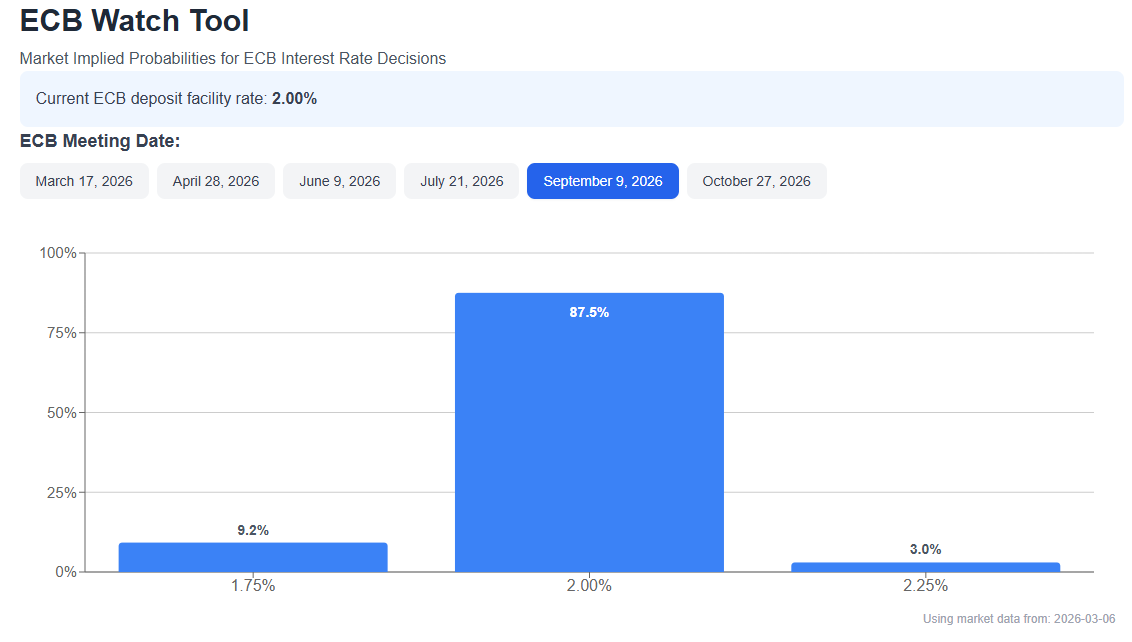Click the 2.00% x-axis label
Screen dimensions: 1132x642
[589, 586]
